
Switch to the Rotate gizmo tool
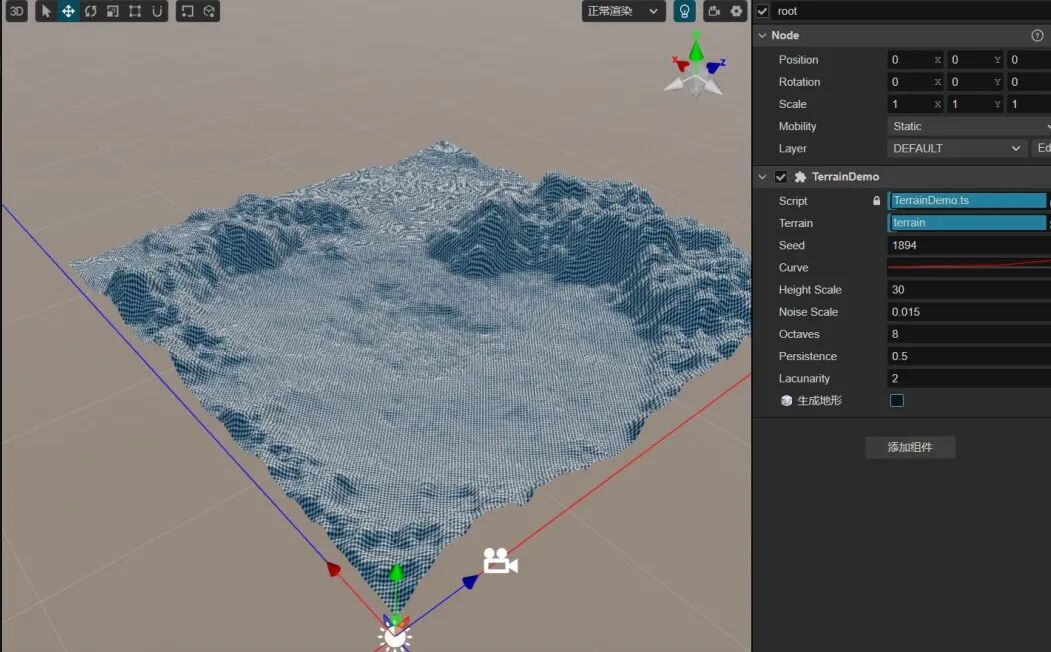pyautogui.click(x=91, y=11)
